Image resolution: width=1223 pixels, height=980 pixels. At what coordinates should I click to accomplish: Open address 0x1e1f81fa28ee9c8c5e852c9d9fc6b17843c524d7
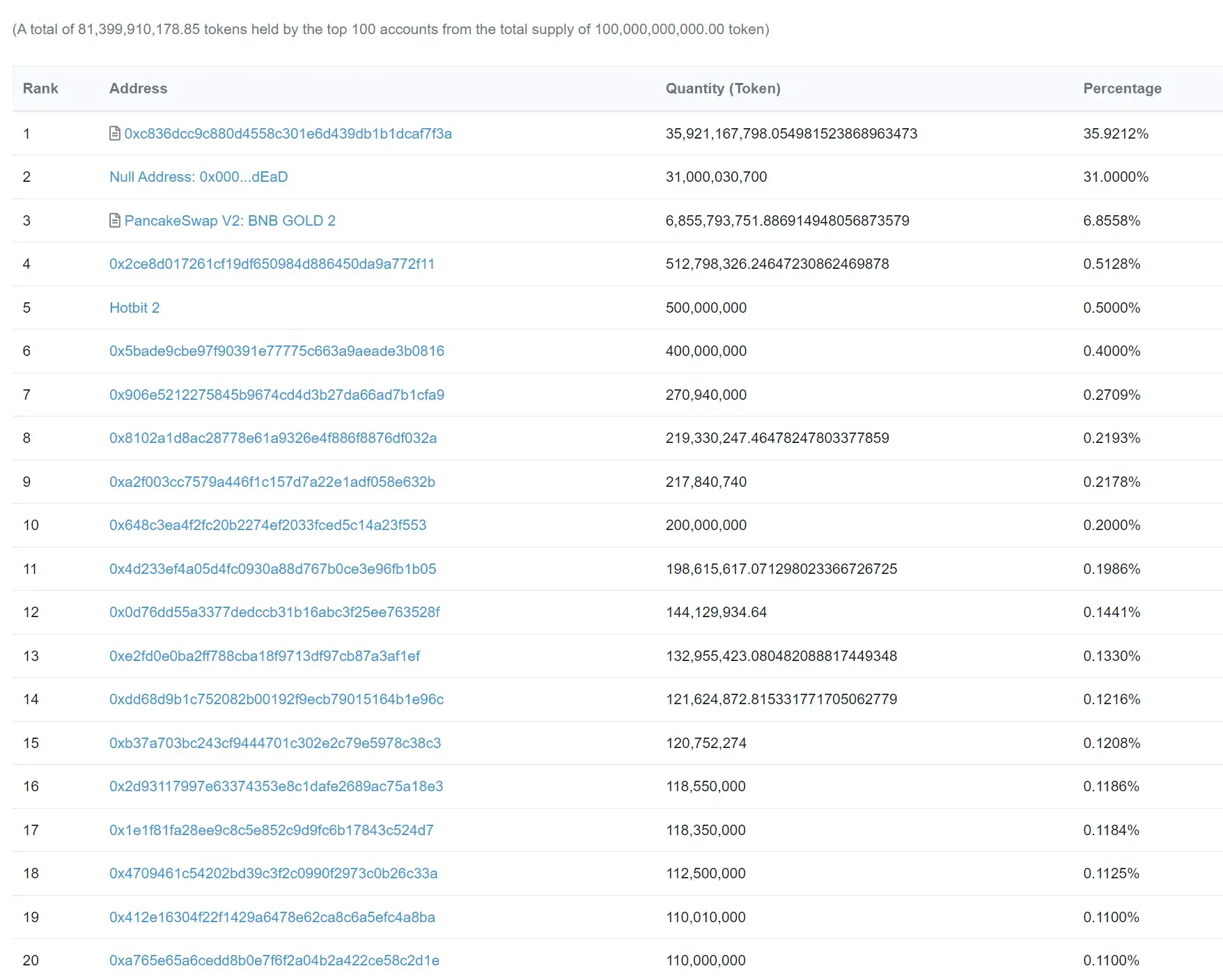point(271,830)
